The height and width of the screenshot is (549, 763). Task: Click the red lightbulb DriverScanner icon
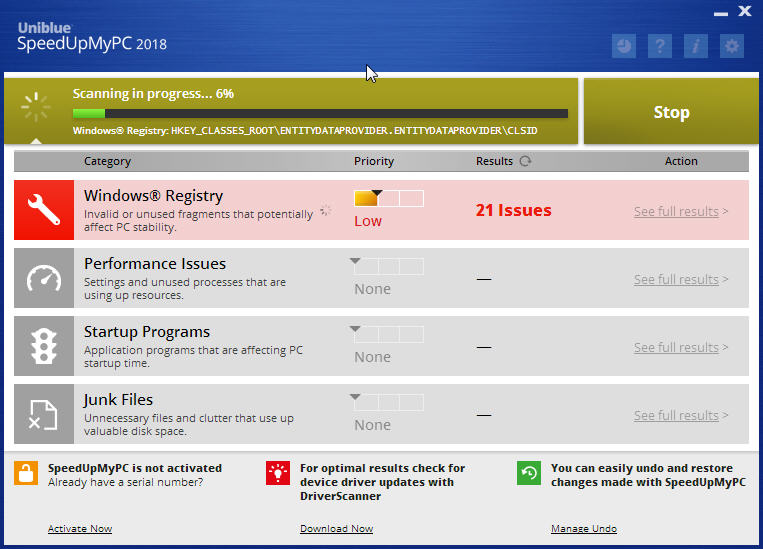click(278, 473)
